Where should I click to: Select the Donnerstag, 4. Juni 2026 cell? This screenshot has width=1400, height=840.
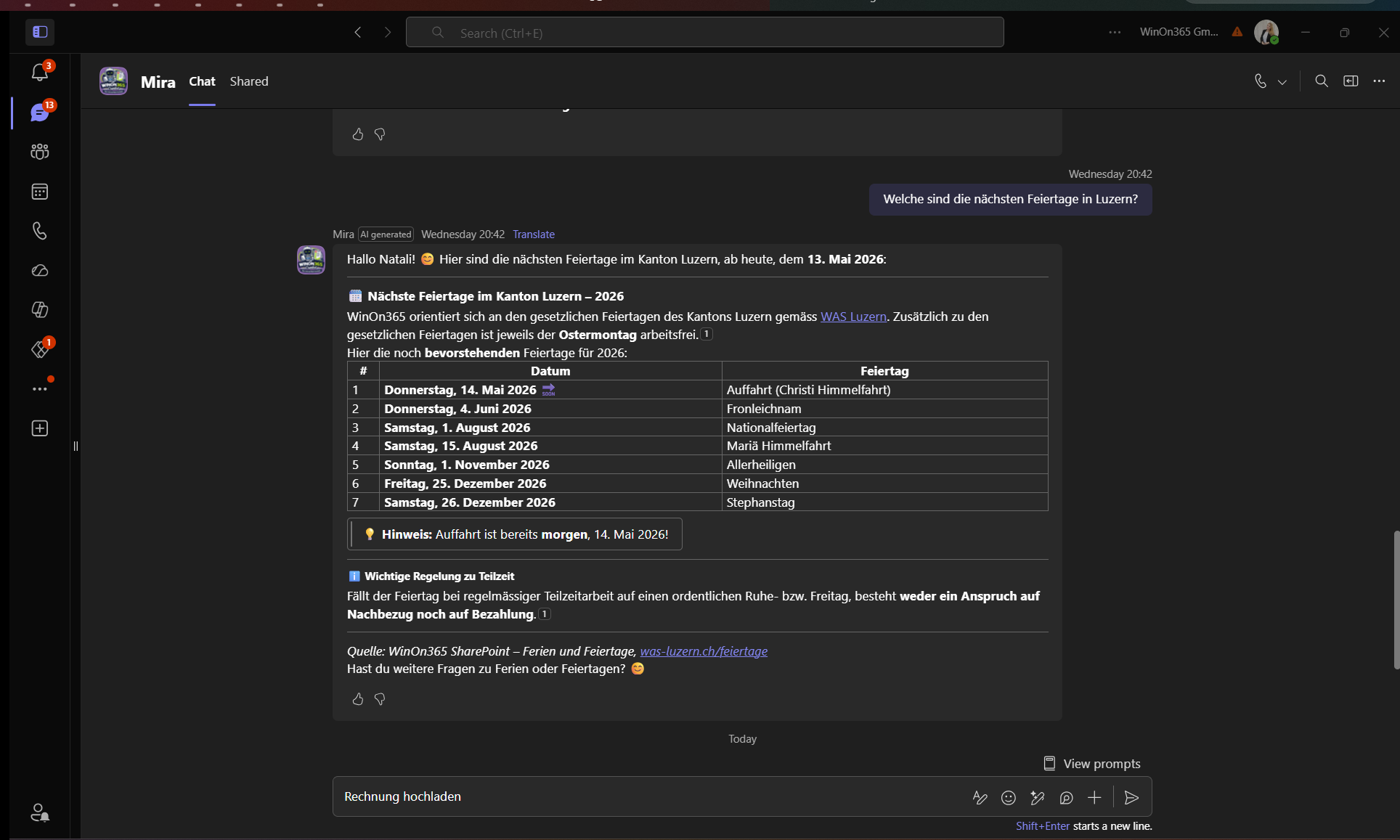[x=550, y=409]
